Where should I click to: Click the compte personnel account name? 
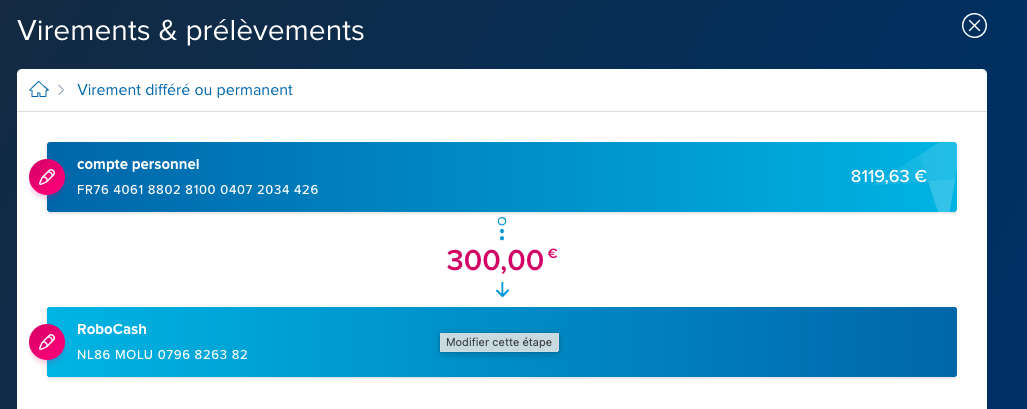138,165
